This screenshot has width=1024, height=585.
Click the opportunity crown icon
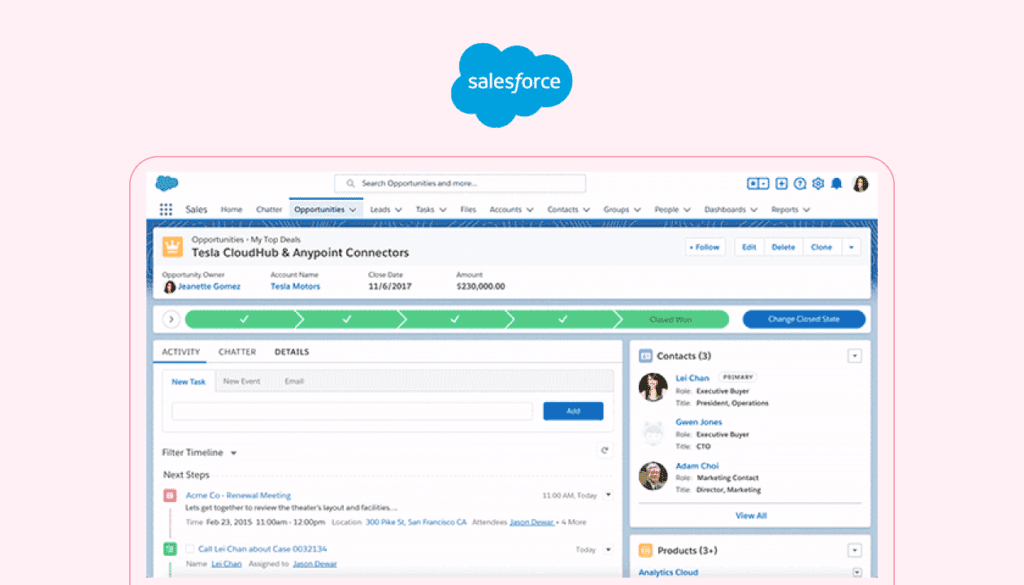tap(172, 247)
